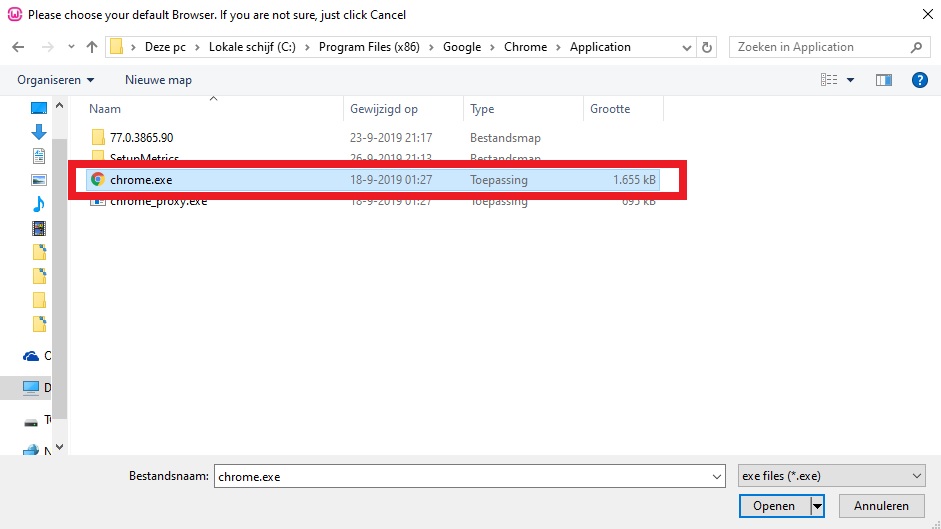Go up one folder level

[92, 47]
